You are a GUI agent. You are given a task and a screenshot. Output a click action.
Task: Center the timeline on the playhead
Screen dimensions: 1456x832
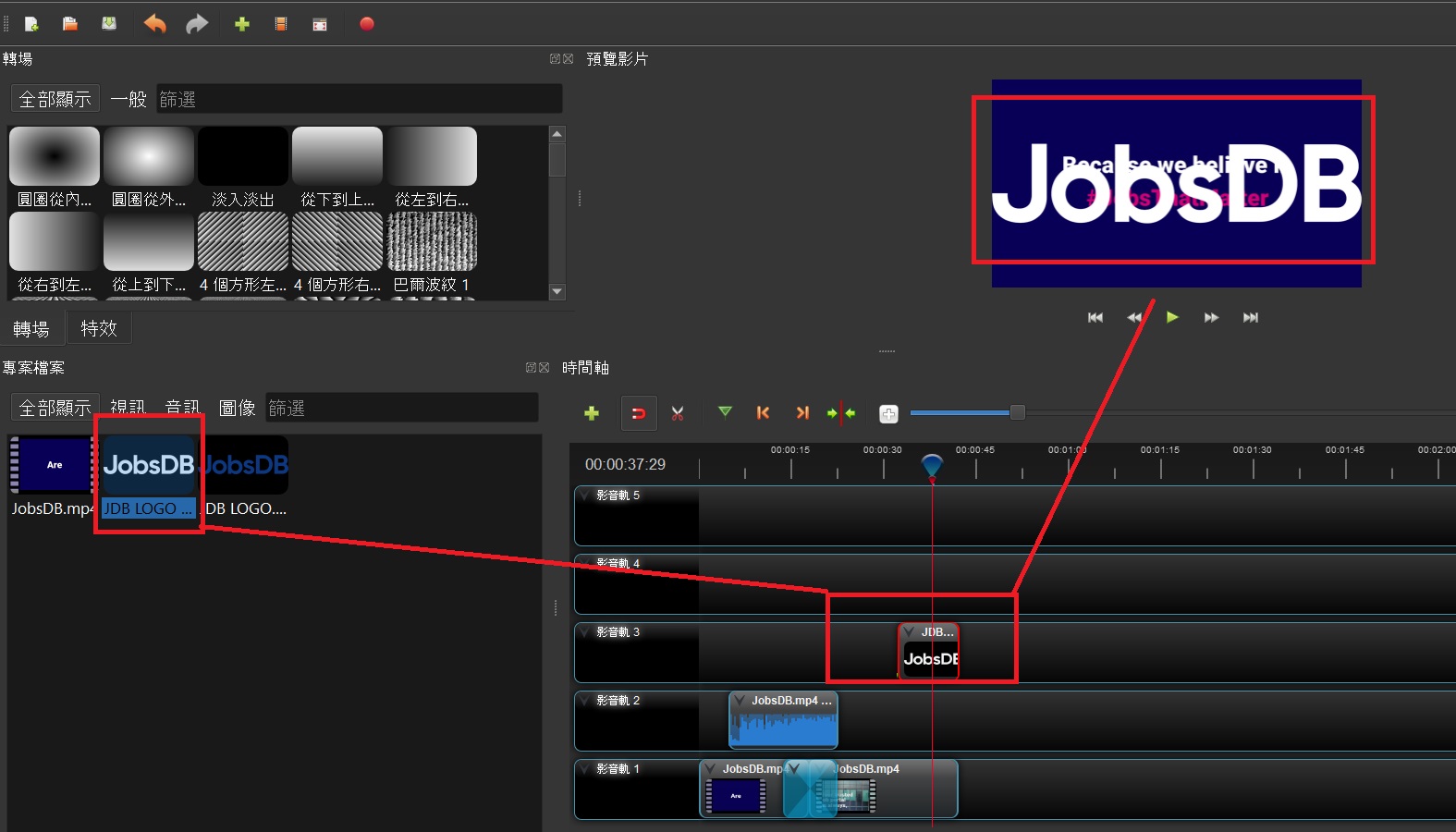pos(841,413)
